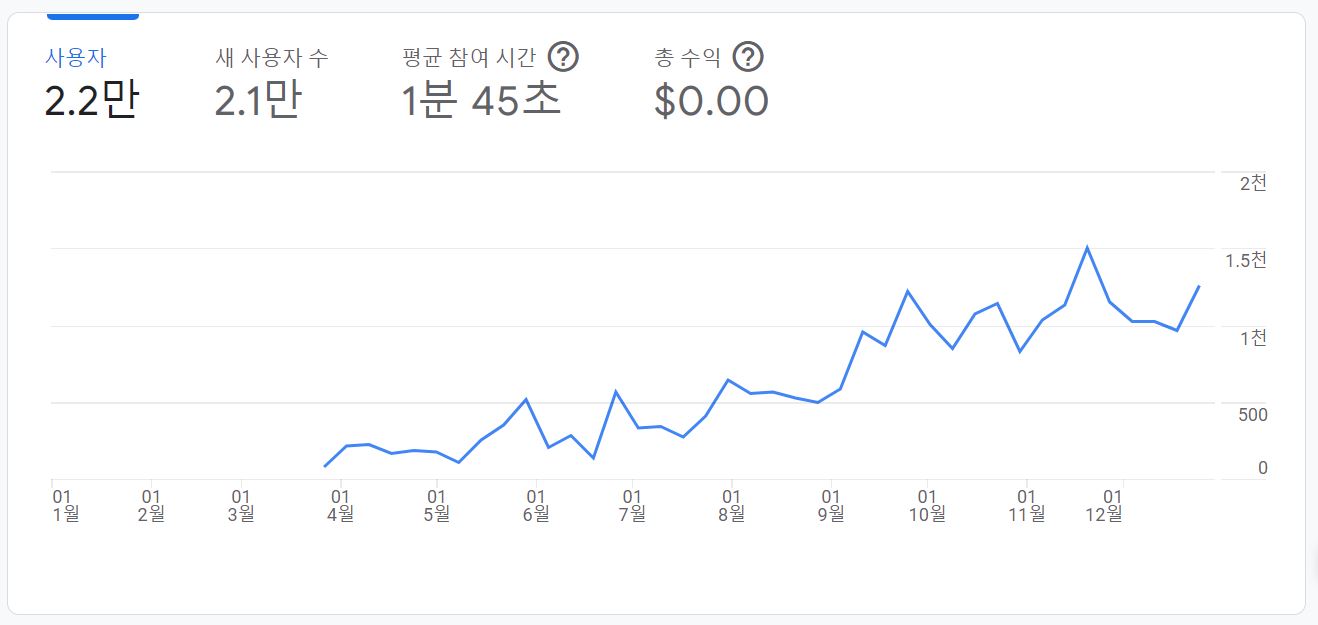The height and width of the screenshot is (625, 1318).
Task: Select the 평균 참여 시간 metric label
Action: tap(469, 58)
